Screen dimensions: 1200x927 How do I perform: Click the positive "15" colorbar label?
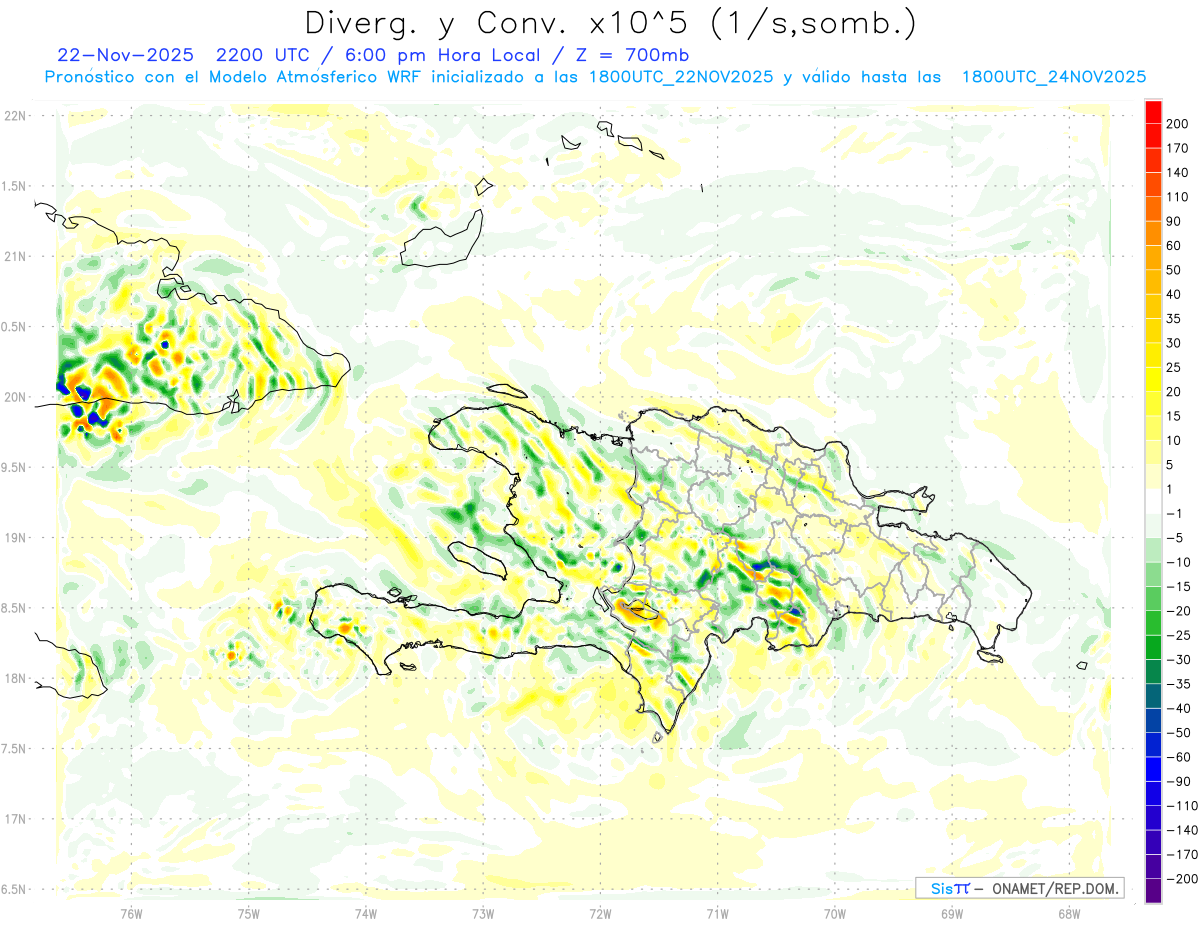(1176, 417)
